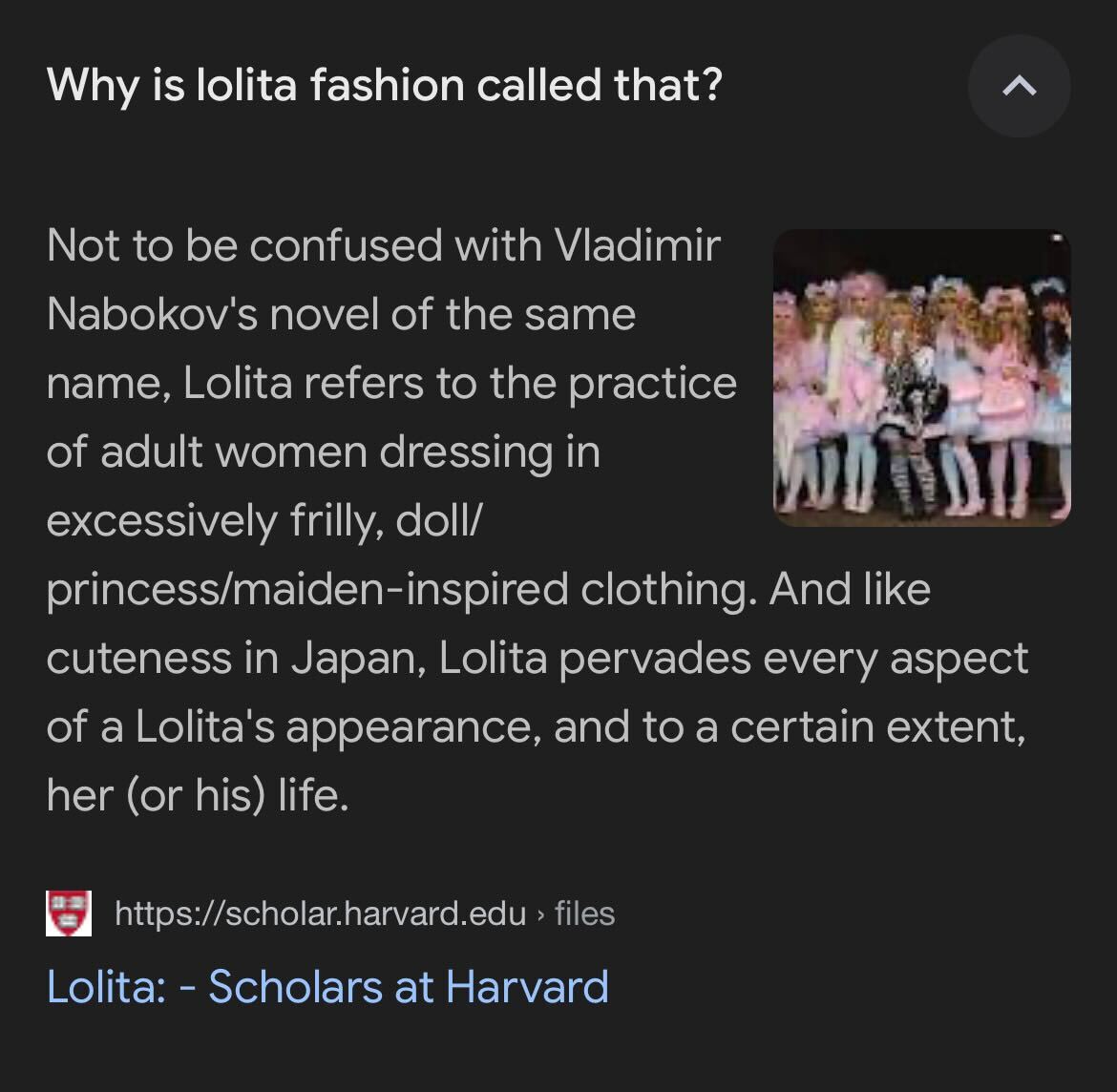Click the Harvard shield favicon
Screen dimensions: 1117x1092
click(69, 913)
